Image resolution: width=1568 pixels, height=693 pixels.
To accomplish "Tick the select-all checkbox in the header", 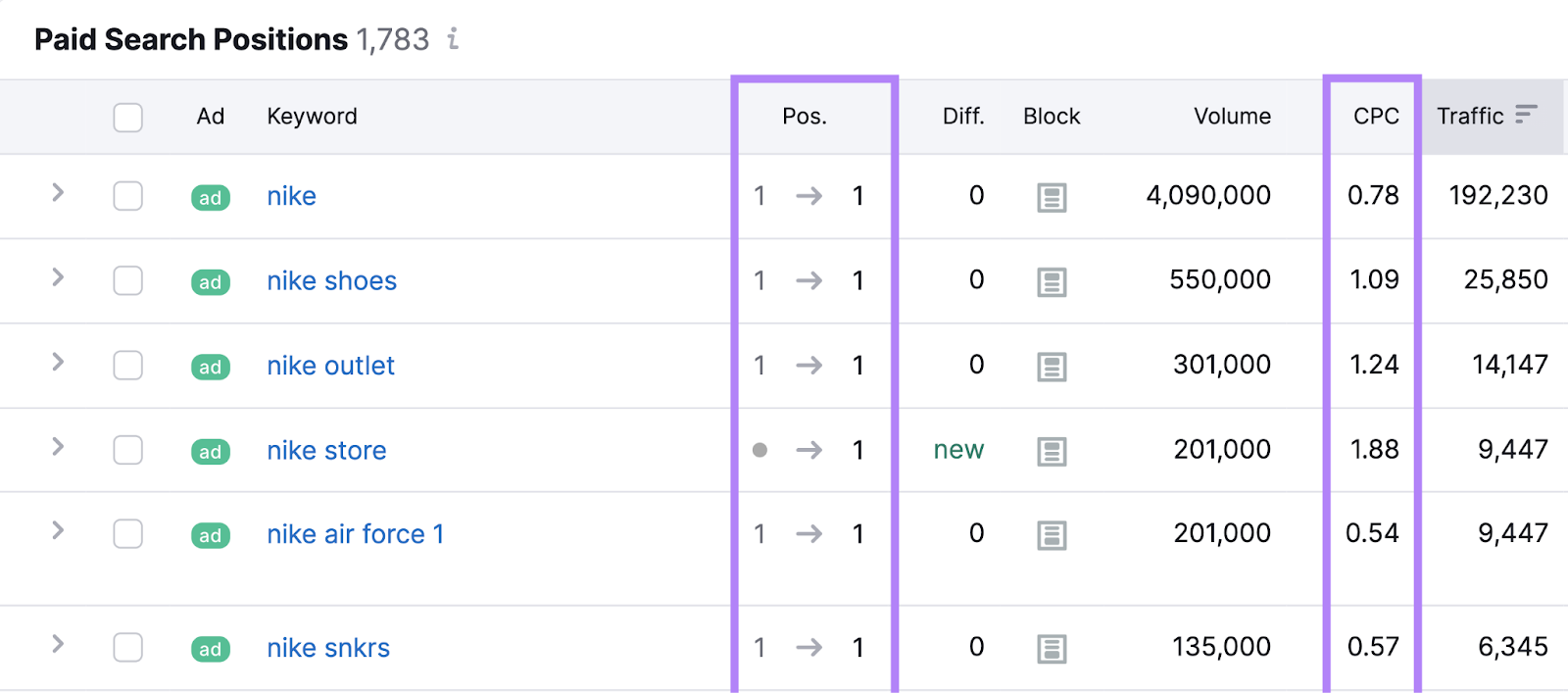I will point(128,118).
